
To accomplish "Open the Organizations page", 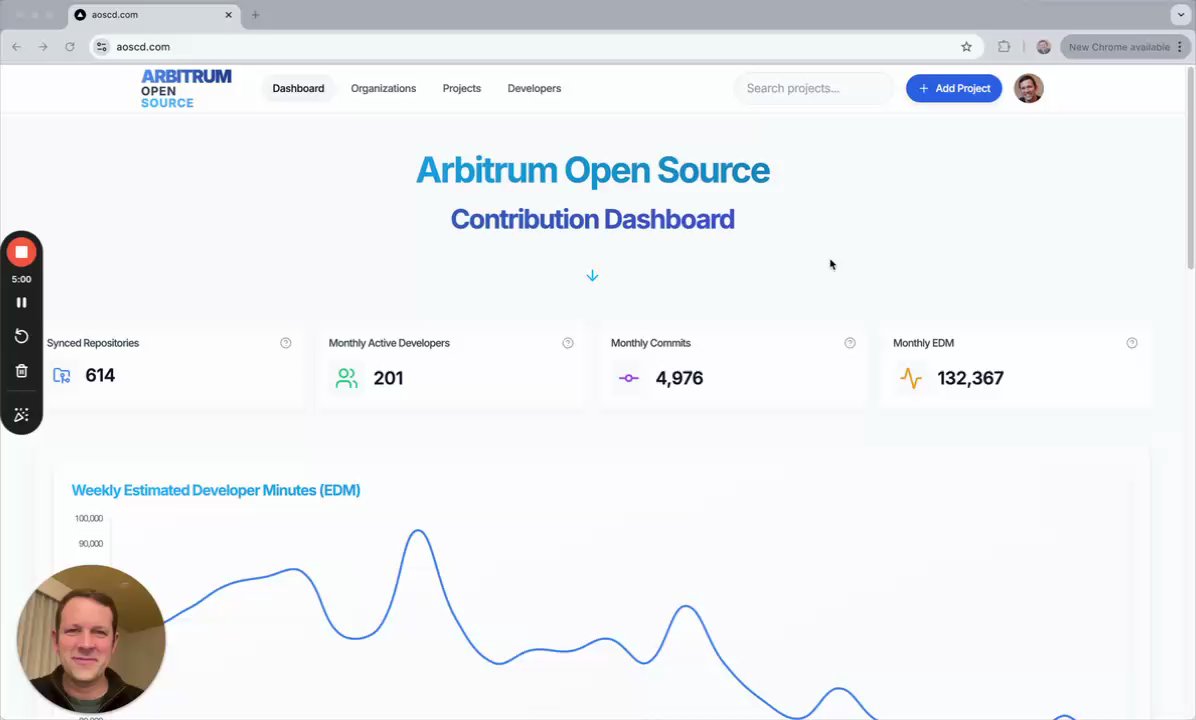I will click(384, 88).
